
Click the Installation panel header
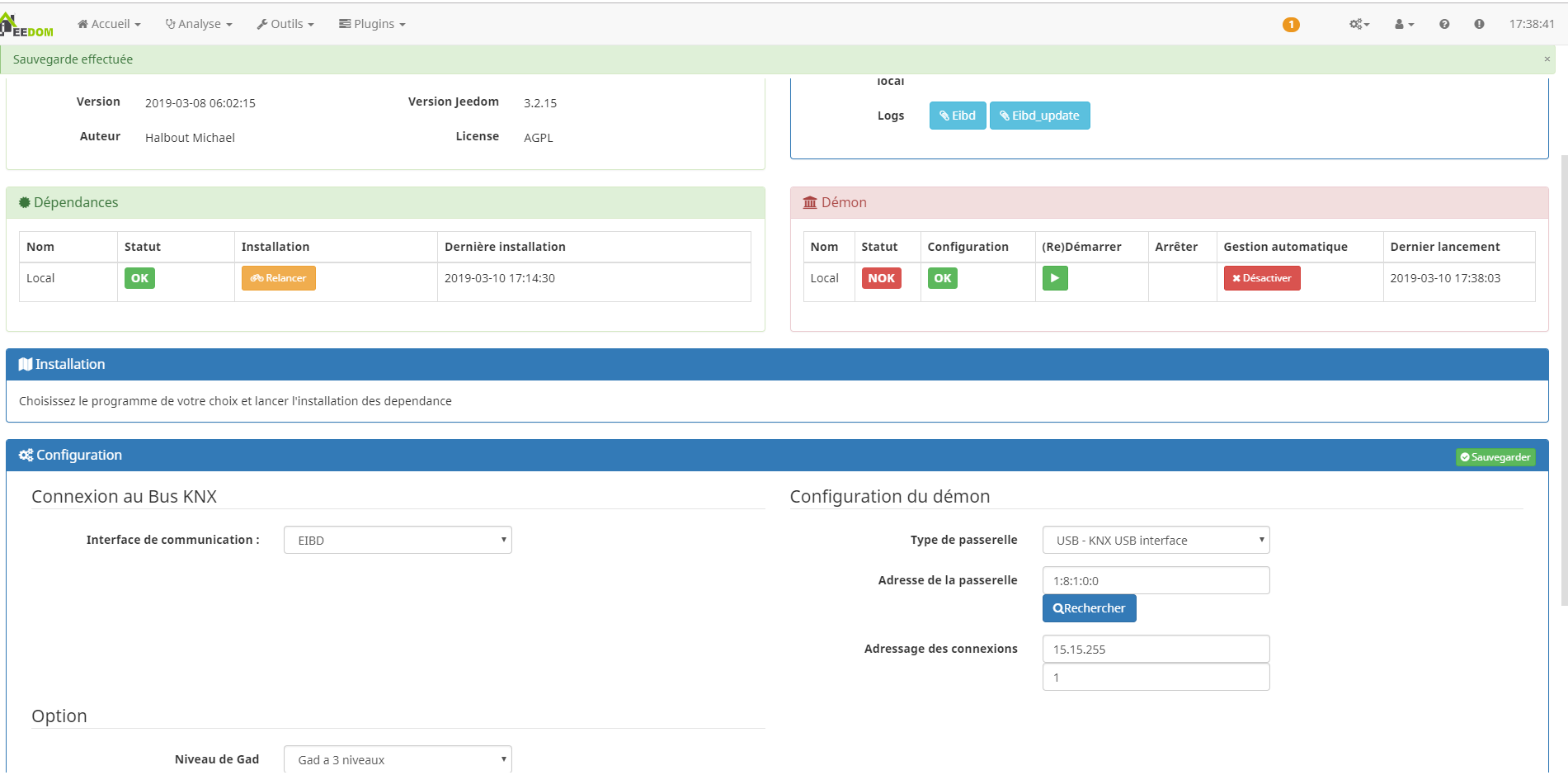(x=777, y=364)
